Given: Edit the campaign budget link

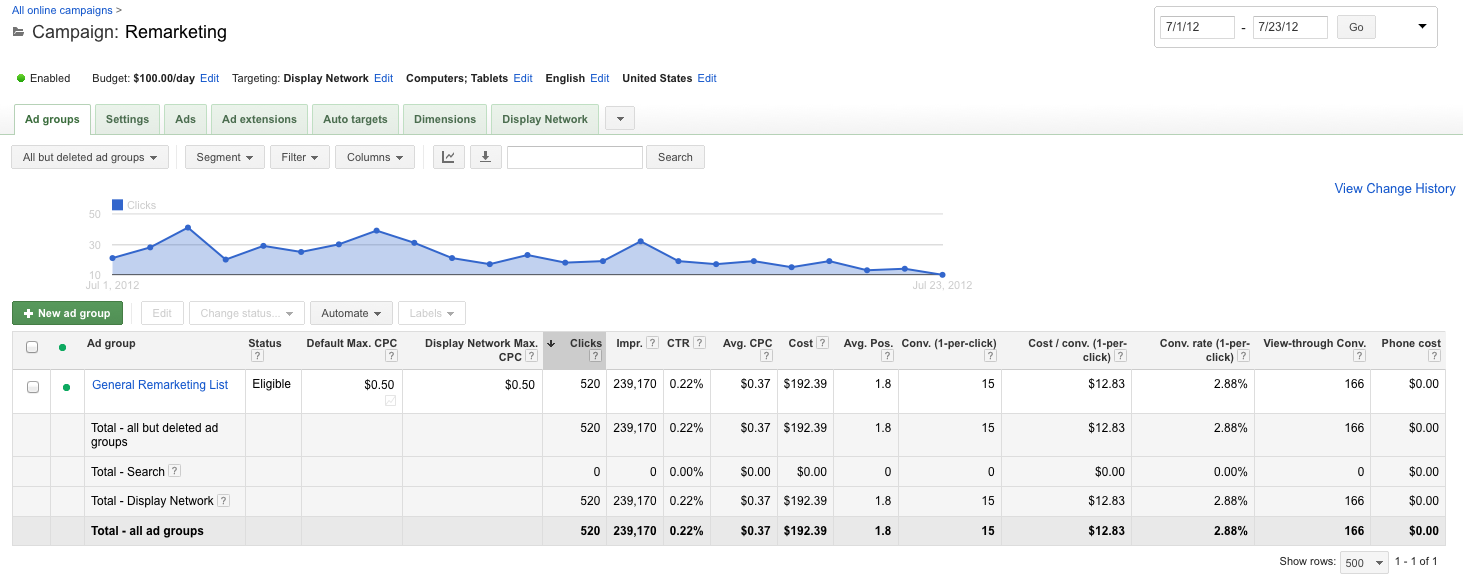Looking at the screenshot, I should coord(209,78).
